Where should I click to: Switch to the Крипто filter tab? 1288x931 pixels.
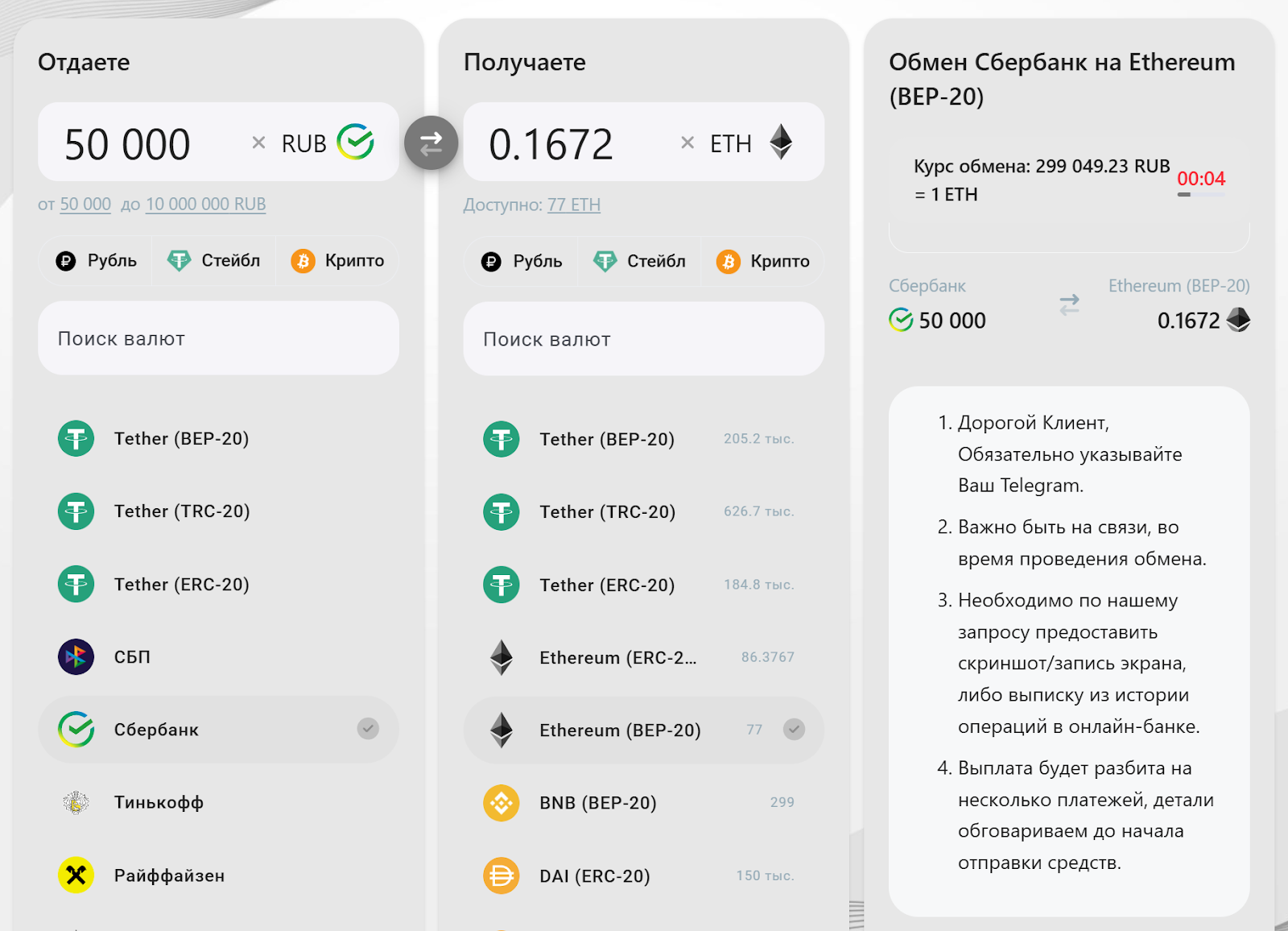pyautogui.click(x=337, y=260)
